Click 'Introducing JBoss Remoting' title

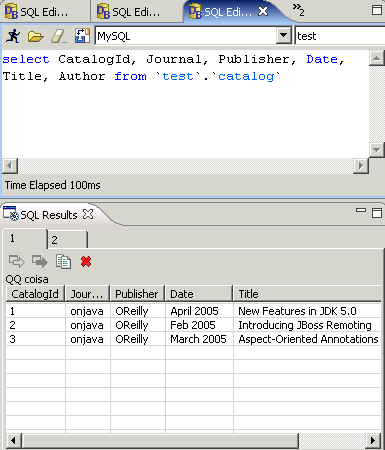tap(305, 325)
